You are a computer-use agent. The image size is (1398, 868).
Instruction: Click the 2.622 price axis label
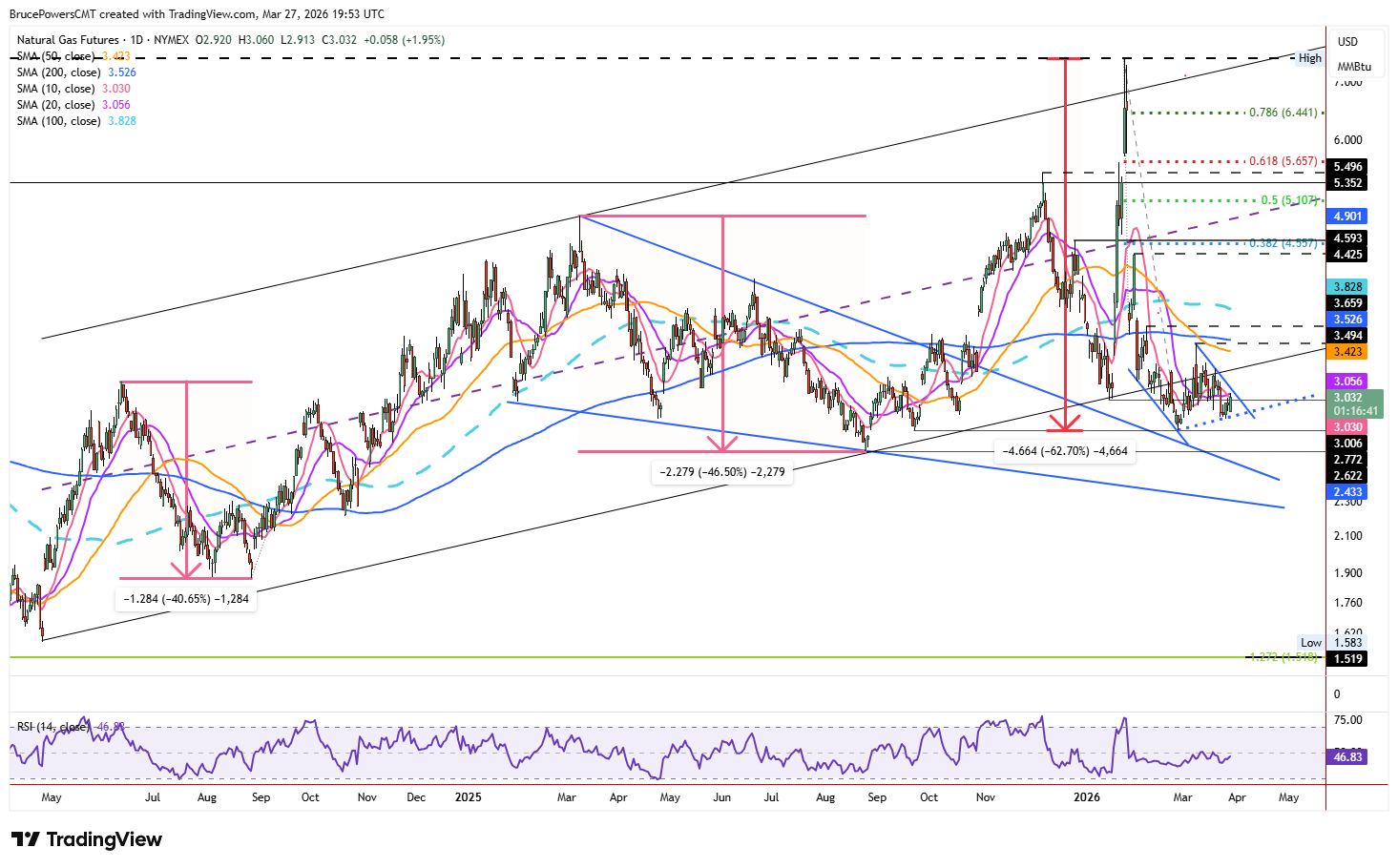tap(1347, 476)
